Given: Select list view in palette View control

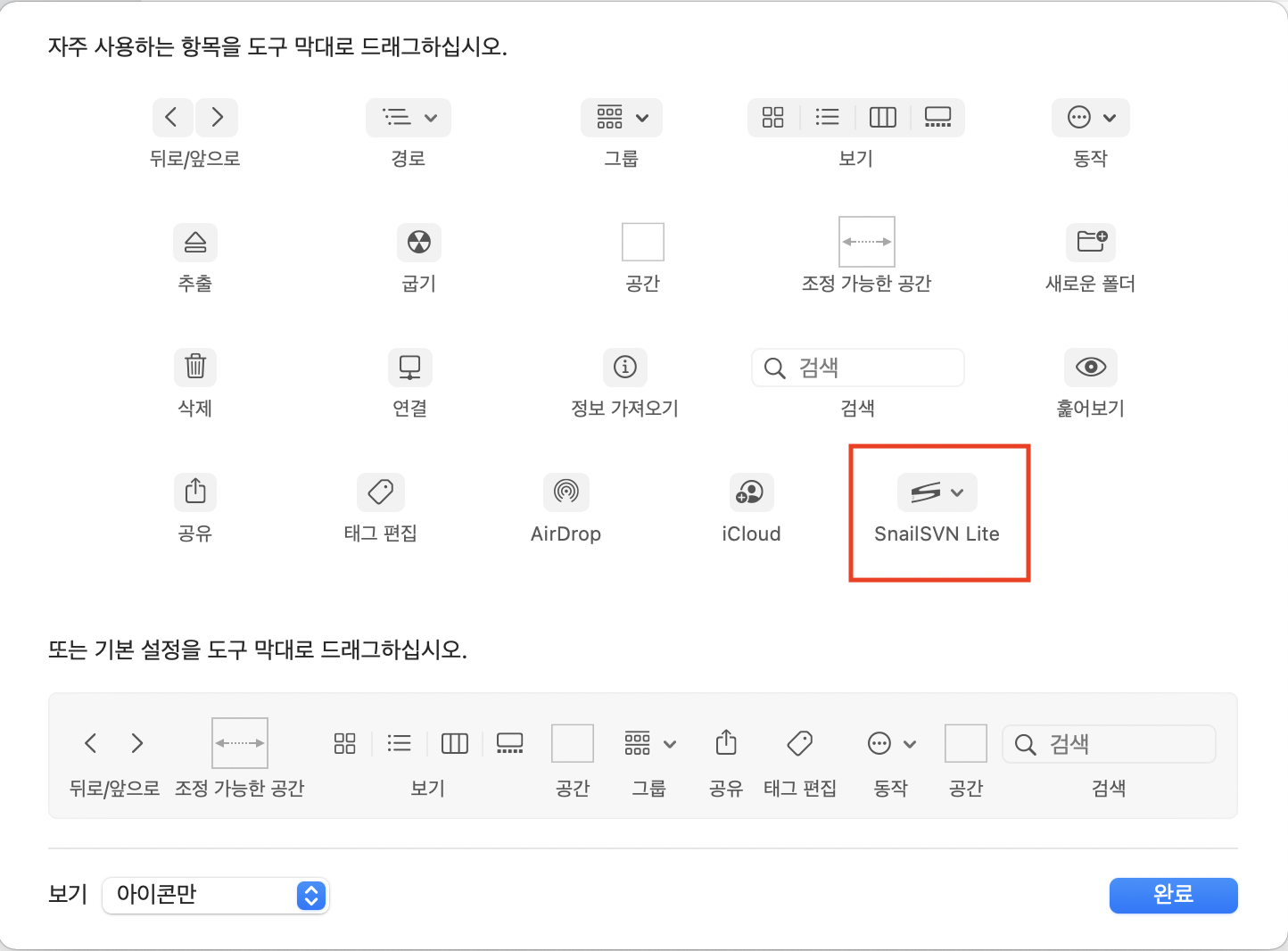Looking at the screenshot, I should pos(828,117).
